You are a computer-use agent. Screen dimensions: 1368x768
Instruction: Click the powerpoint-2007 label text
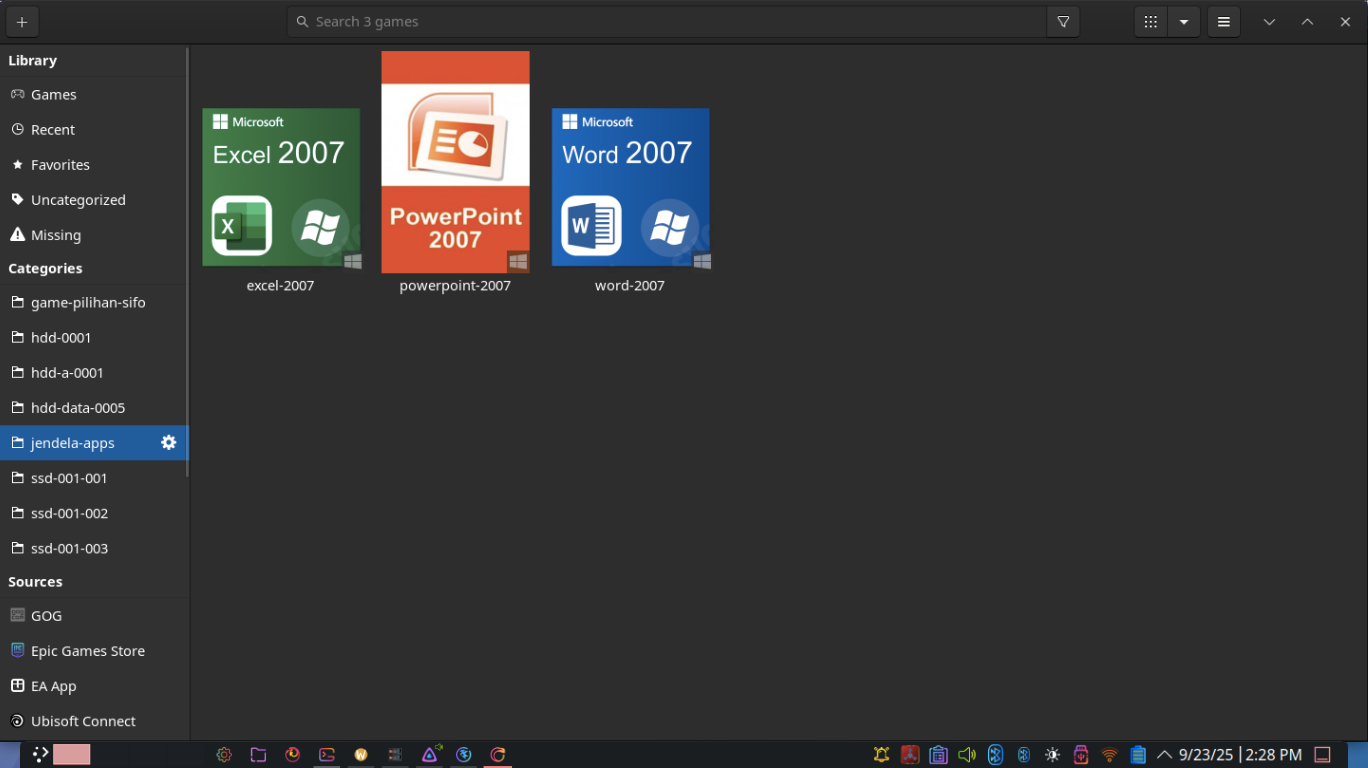tap(455, 285)
